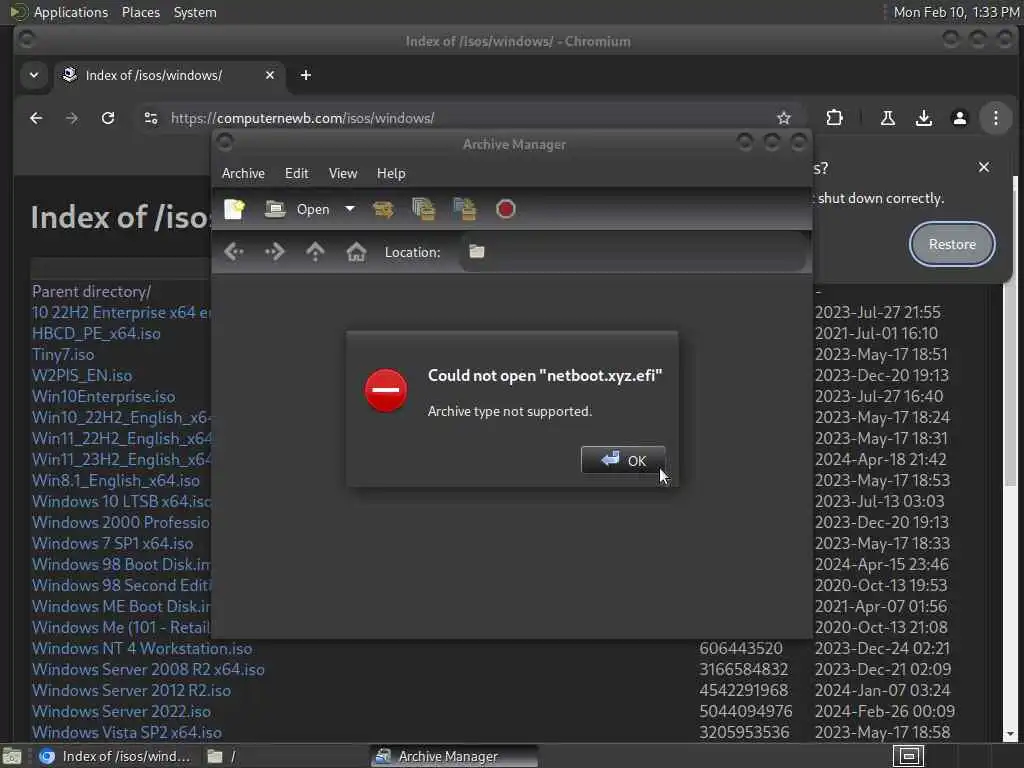This screenshot has width=1024, height=768.
Task: Click the Chromium address bar URL
Action: pos(302,118)
